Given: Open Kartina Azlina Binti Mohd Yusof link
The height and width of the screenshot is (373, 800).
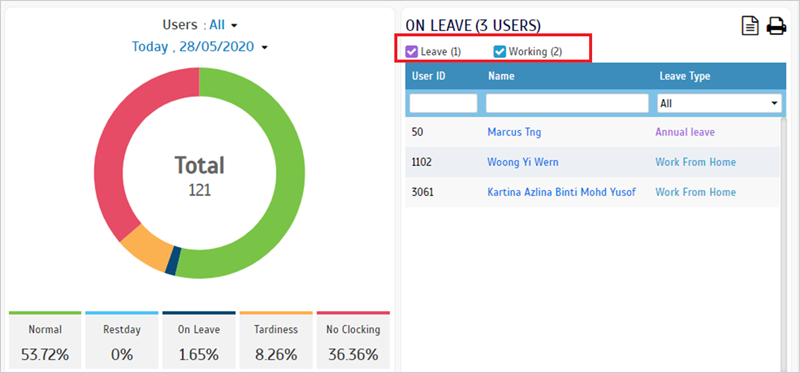Looking at the screenshot, I should pos(562,192).
